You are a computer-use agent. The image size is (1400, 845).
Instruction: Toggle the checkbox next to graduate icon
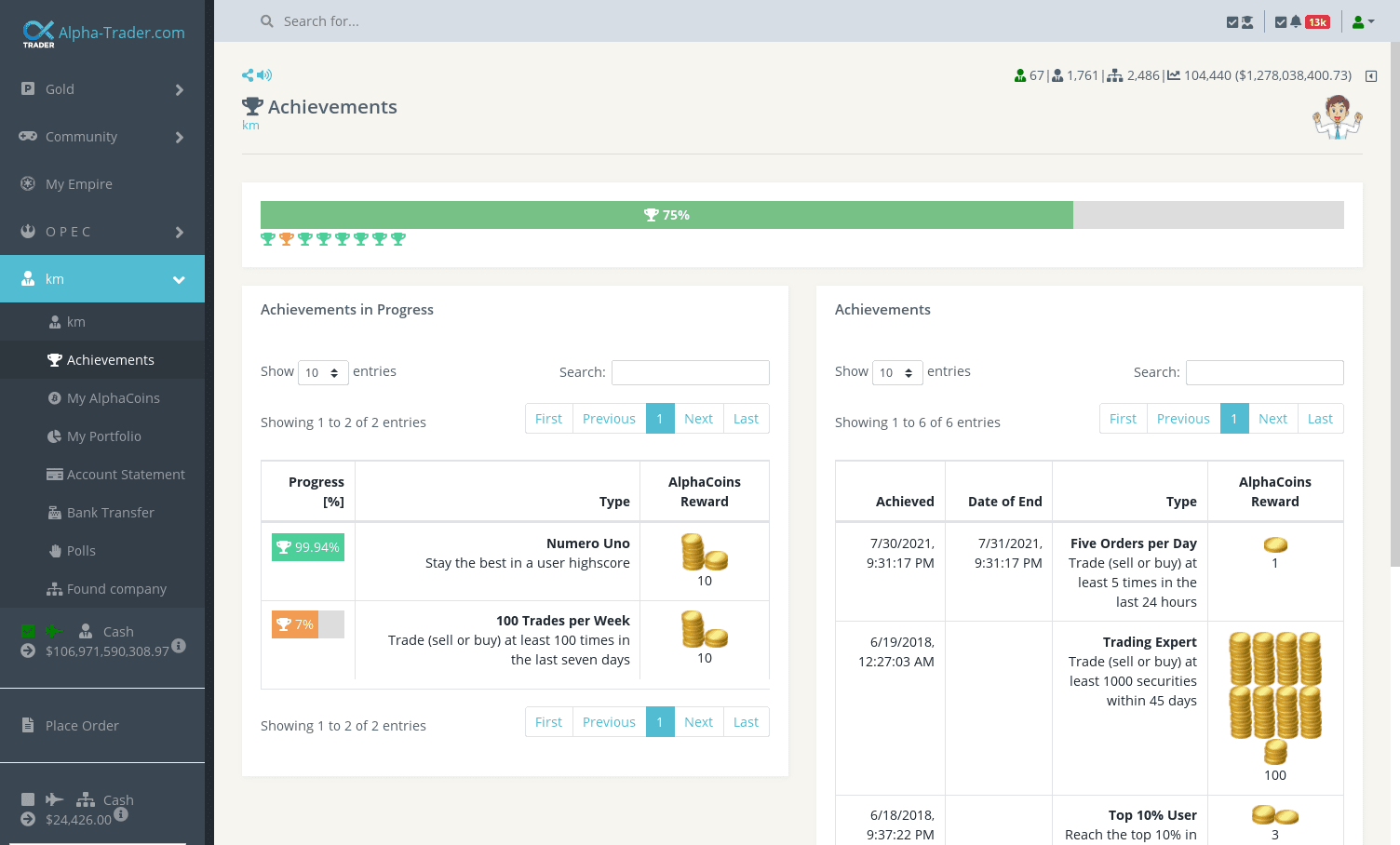click(x=1232, y=22)
